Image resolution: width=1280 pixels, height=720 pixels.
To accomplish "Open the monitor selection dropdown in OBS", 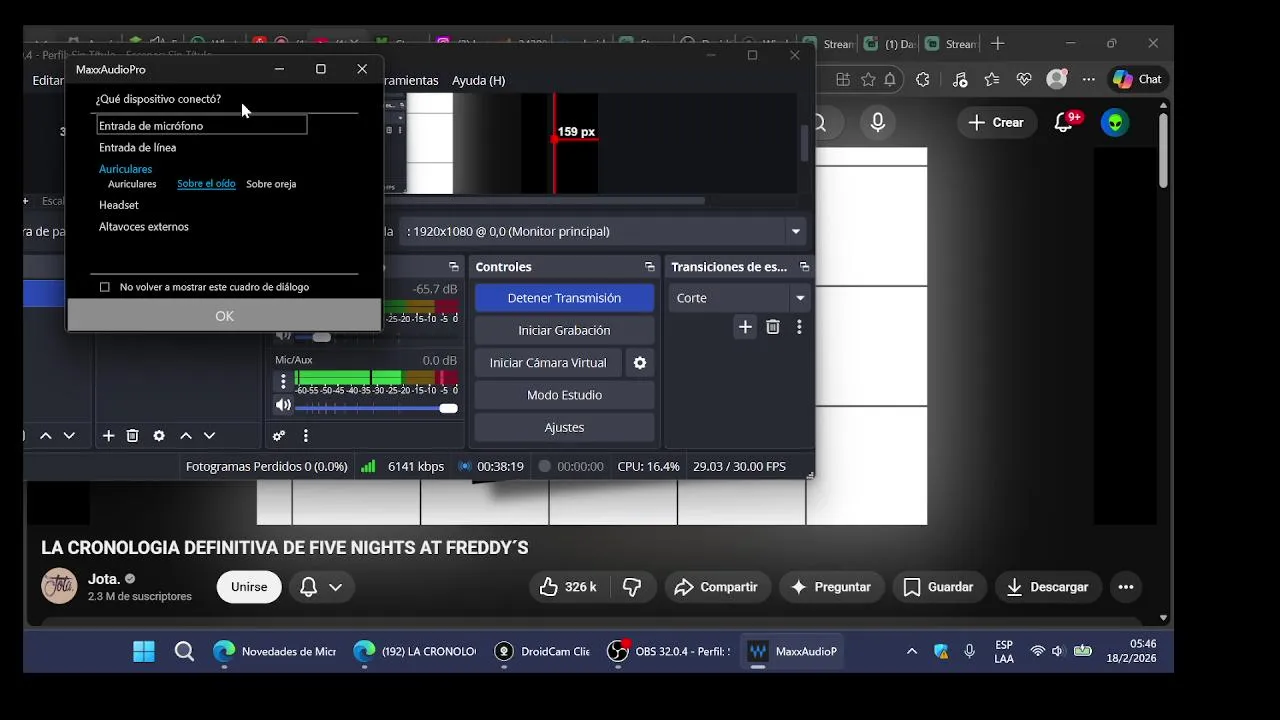I will (x=603, y=231).
